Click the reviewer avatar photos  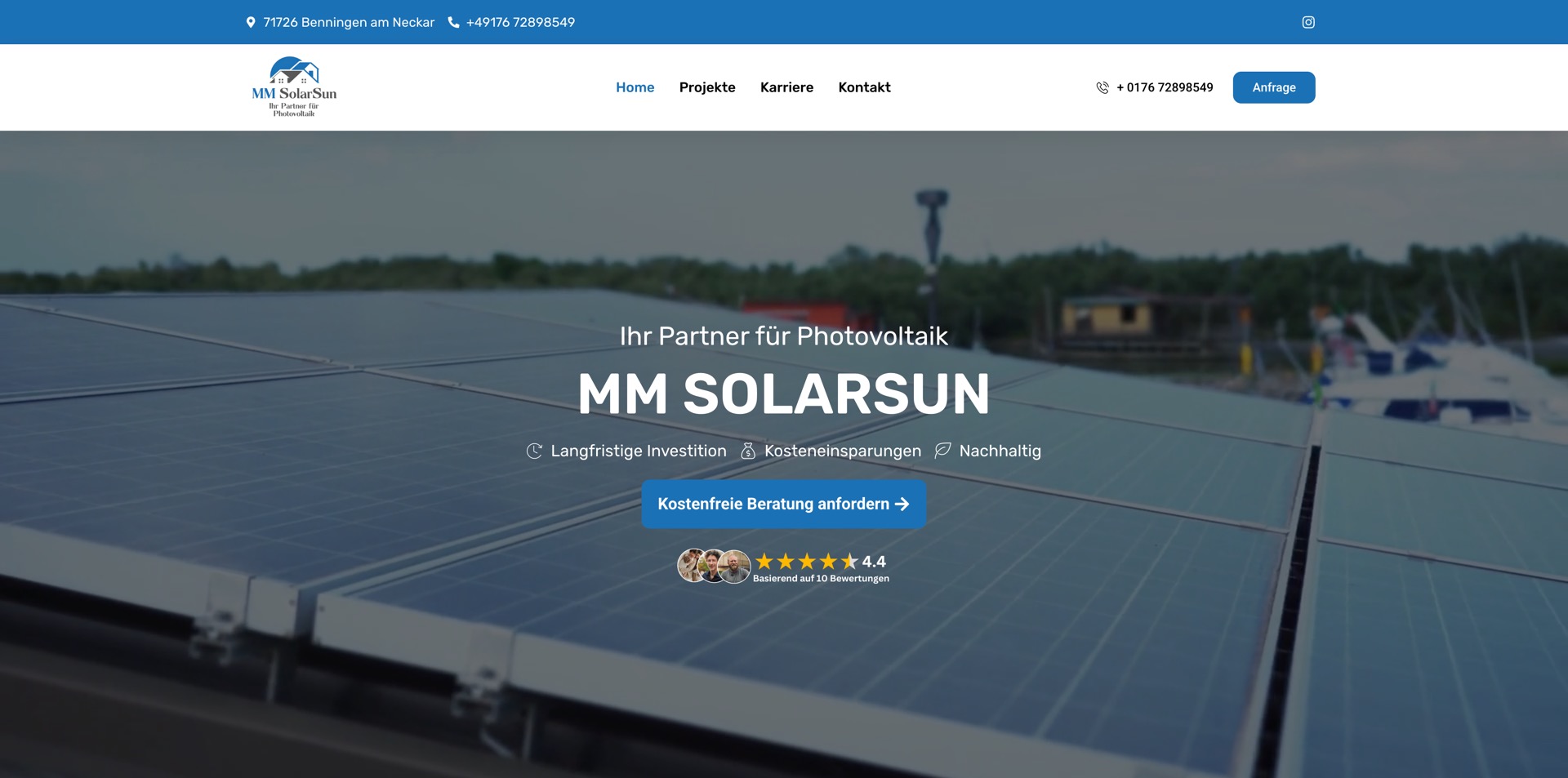[713, 566]
